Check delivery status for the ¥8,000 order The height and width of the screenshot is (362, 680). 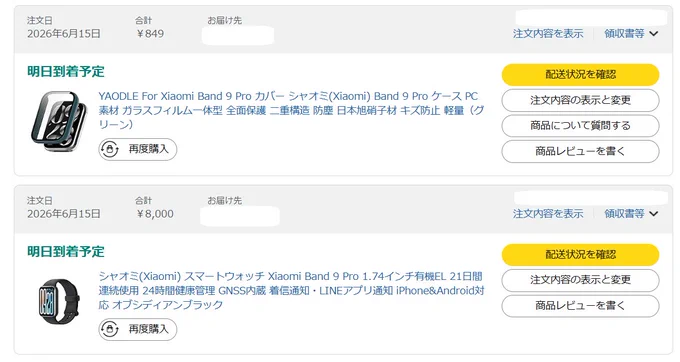580,254
